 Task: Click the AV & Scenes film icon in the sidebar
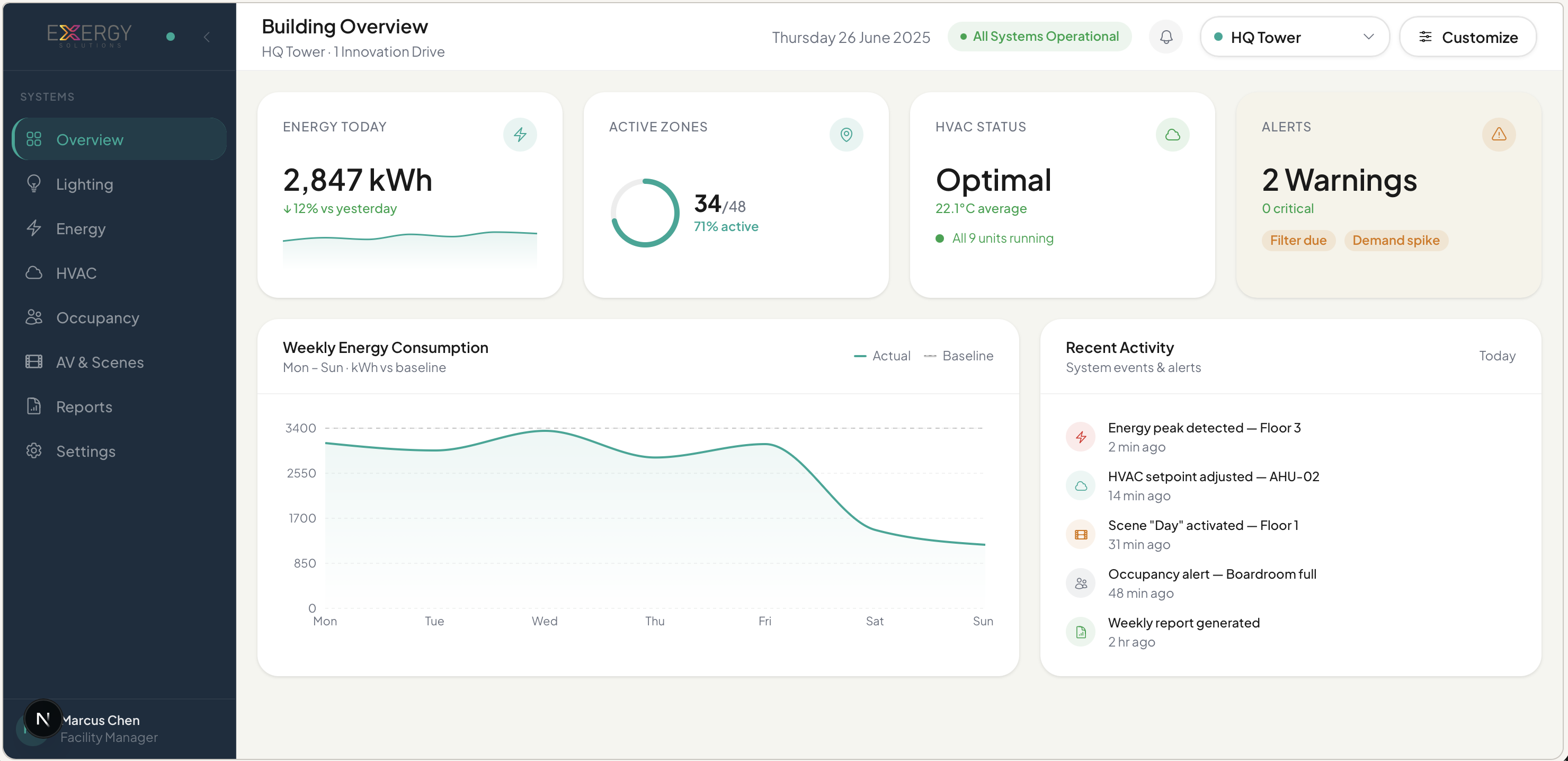click(x=34, y=361)
